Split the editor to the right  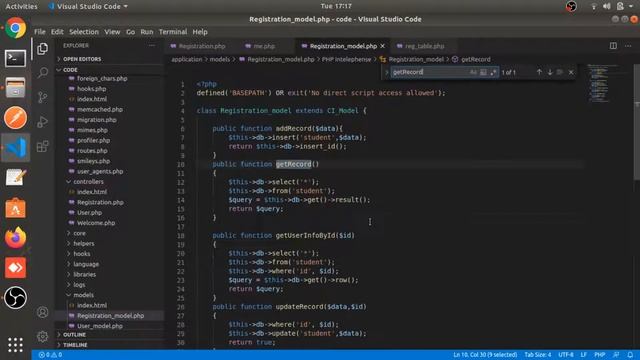(x=613, y=46)
